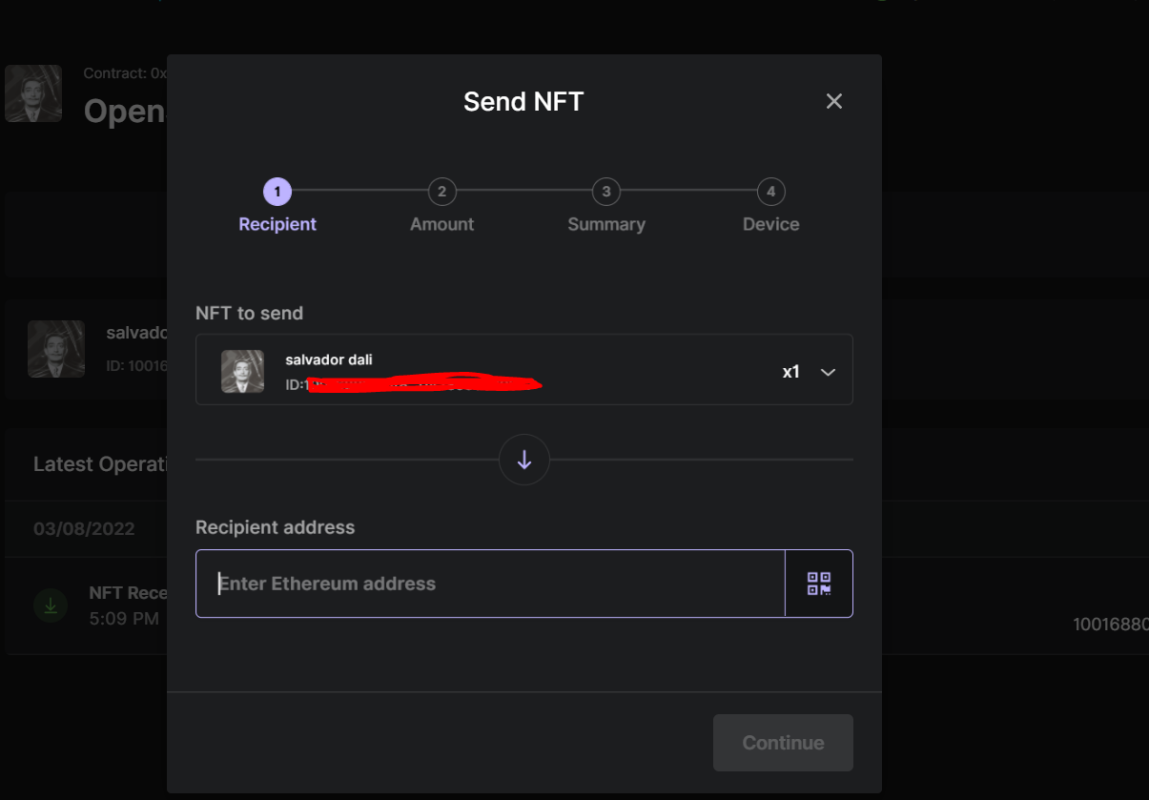
Task: Close the Send NFT dialog
Action: pos(834,101)
